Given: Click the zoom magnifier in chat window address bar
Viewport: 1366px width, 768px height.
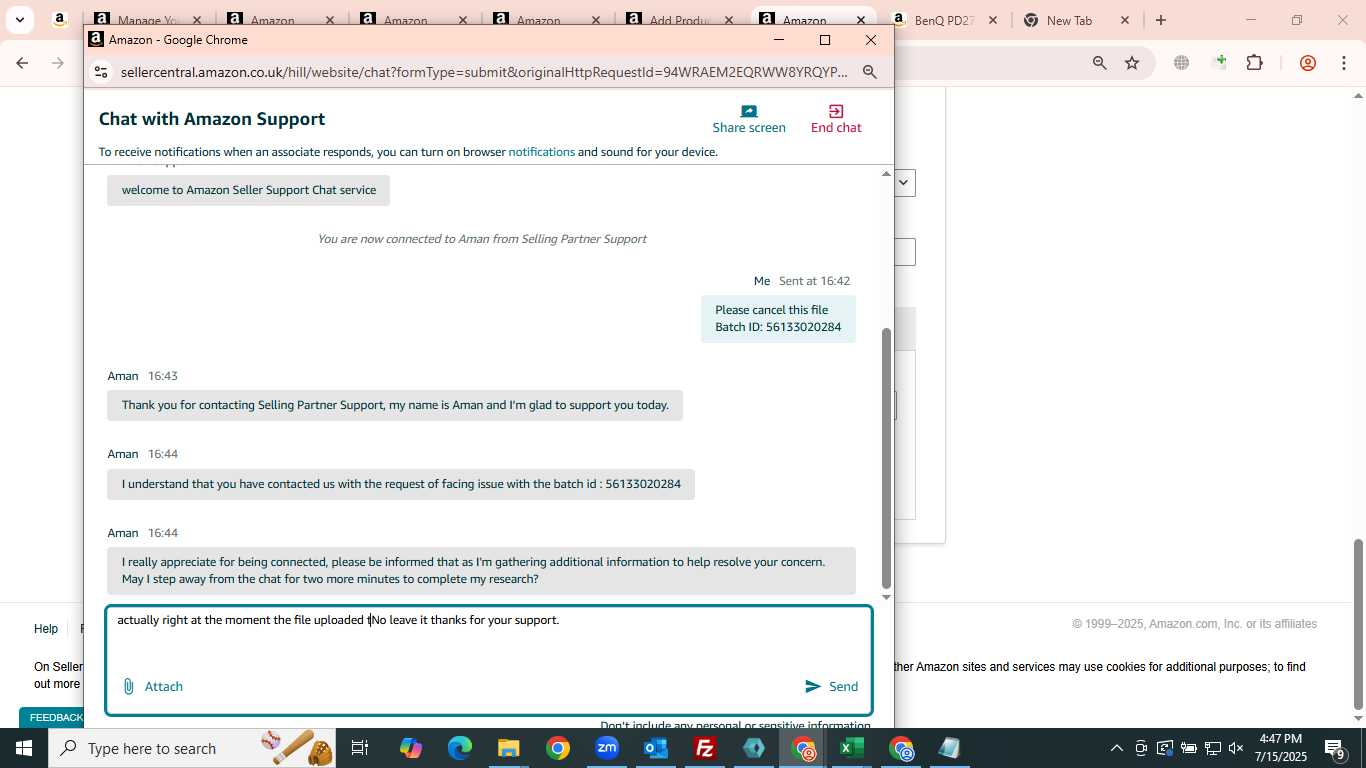Looking at the screenshot, I should pyautogui.click(x=870, y=72).
